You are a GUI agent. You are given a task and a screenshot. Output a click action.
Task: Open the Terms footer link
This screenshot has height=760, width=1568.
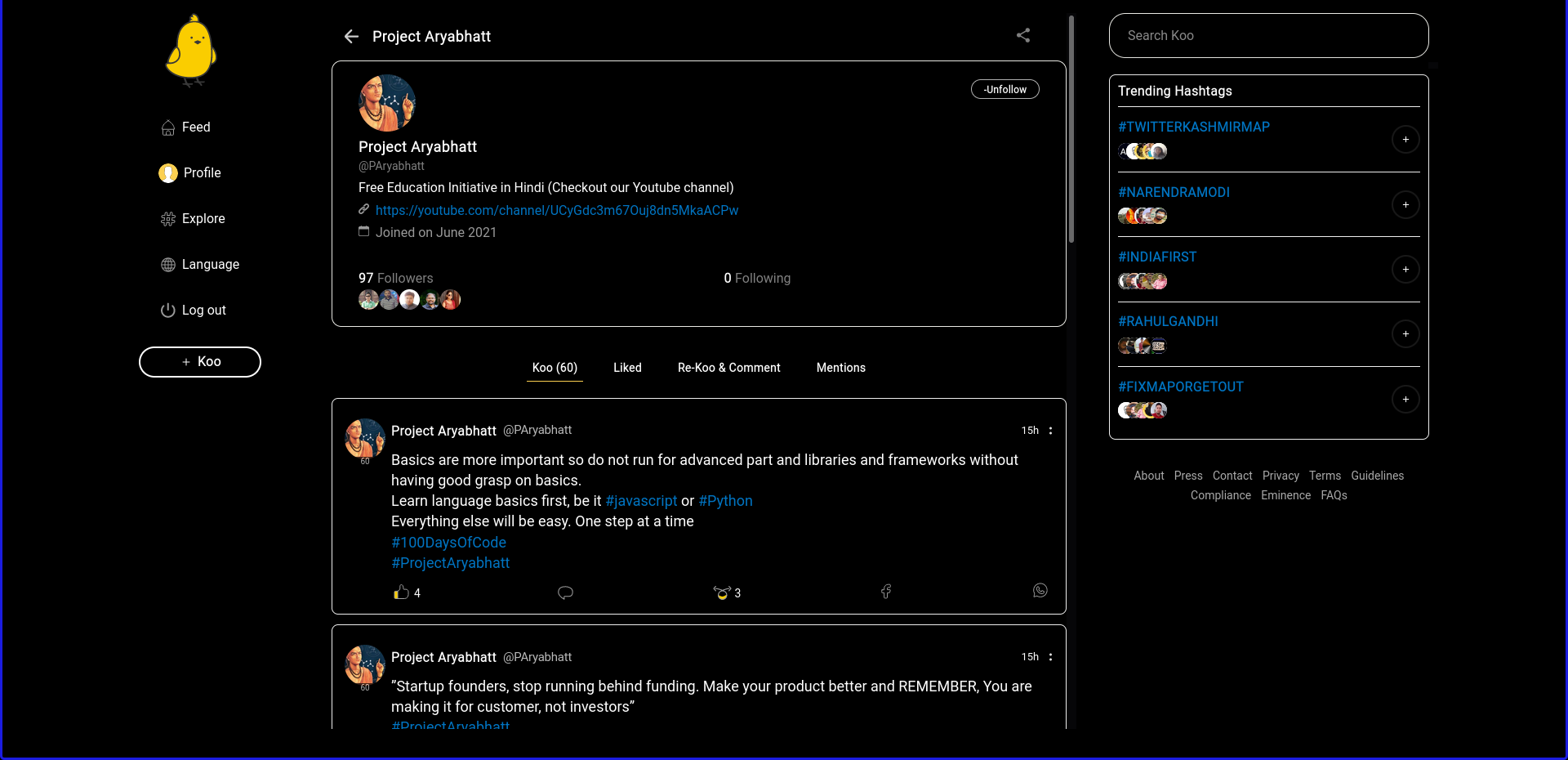tap(1325, 476)
